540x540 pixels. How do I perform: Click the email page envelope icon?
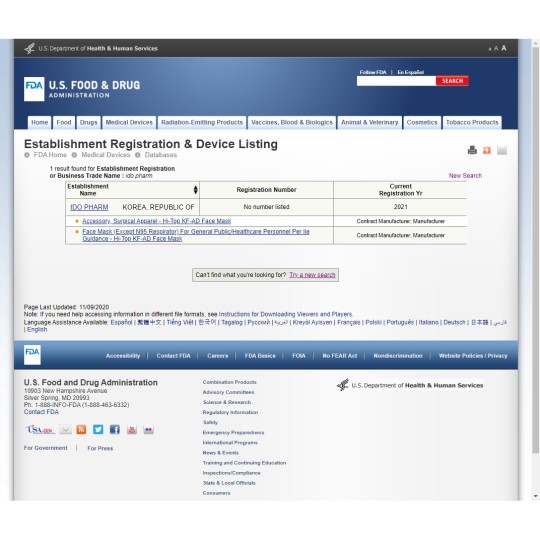(x=502, y=150)
